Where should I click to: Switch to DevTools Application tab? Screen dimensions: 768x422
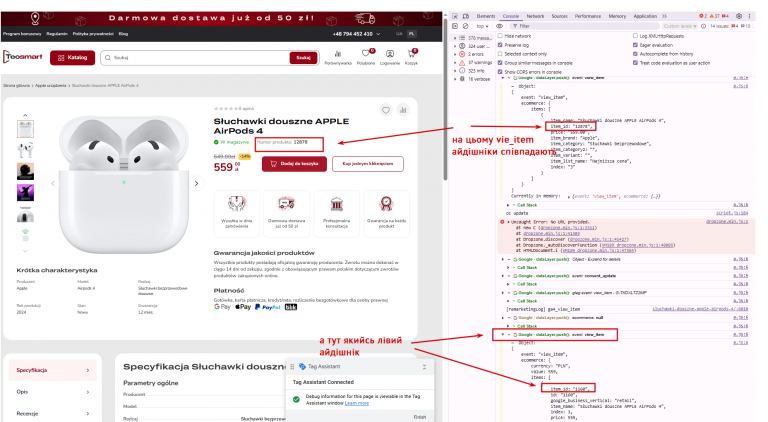(x=645, y=16)
